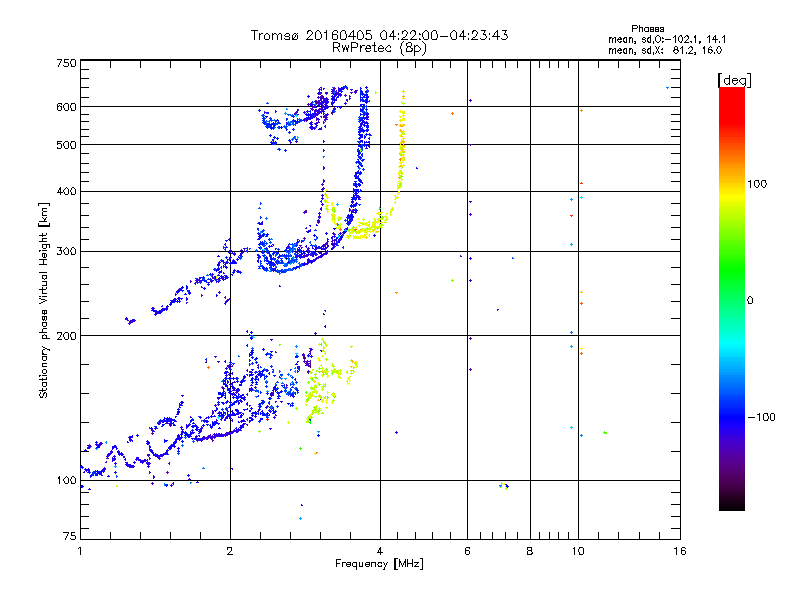800x600 pixels.
Task: Click the y-axis tick label '400'
Action: click(66, 192)
